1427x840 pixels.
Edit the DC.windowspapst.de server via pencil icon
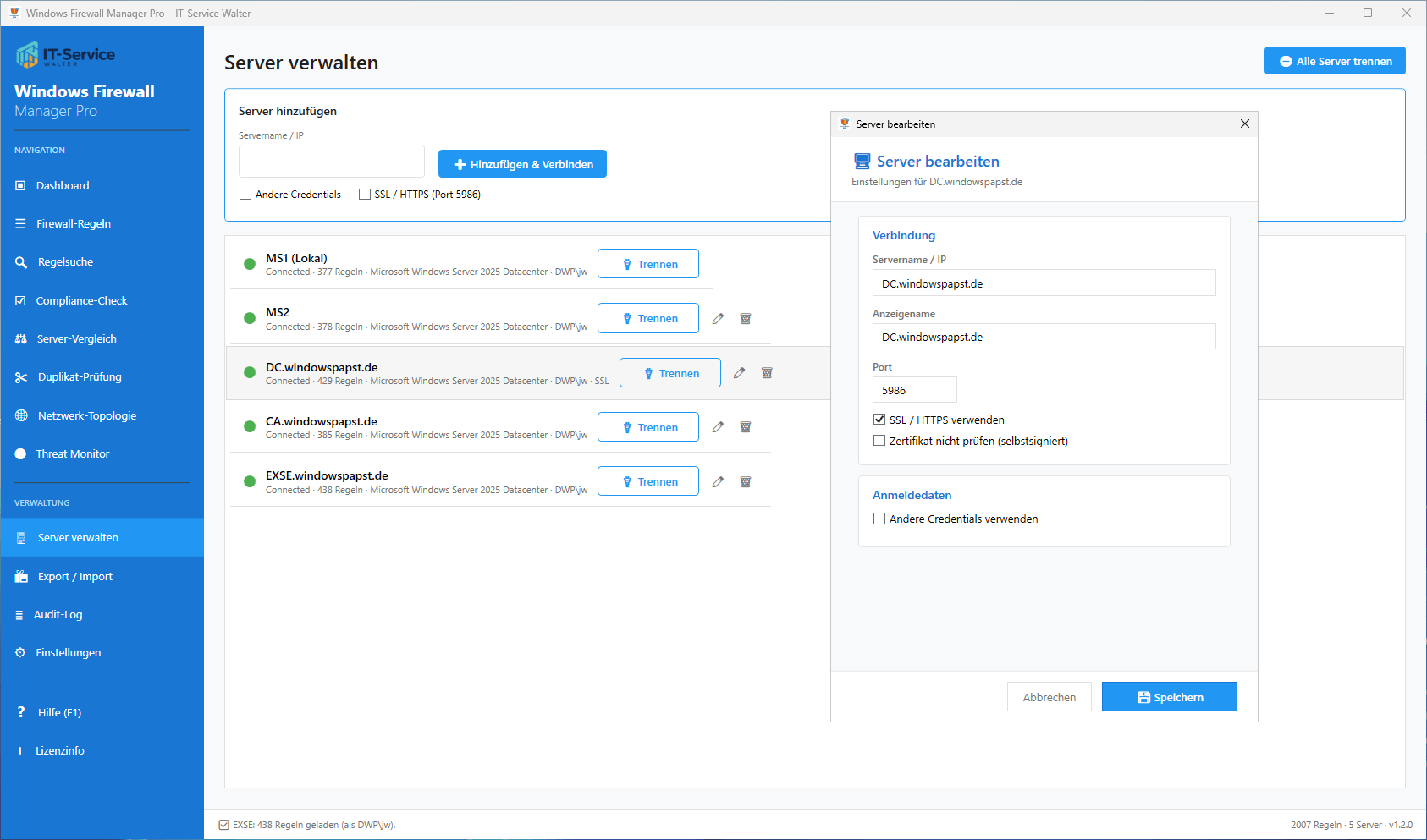[739, 373]
